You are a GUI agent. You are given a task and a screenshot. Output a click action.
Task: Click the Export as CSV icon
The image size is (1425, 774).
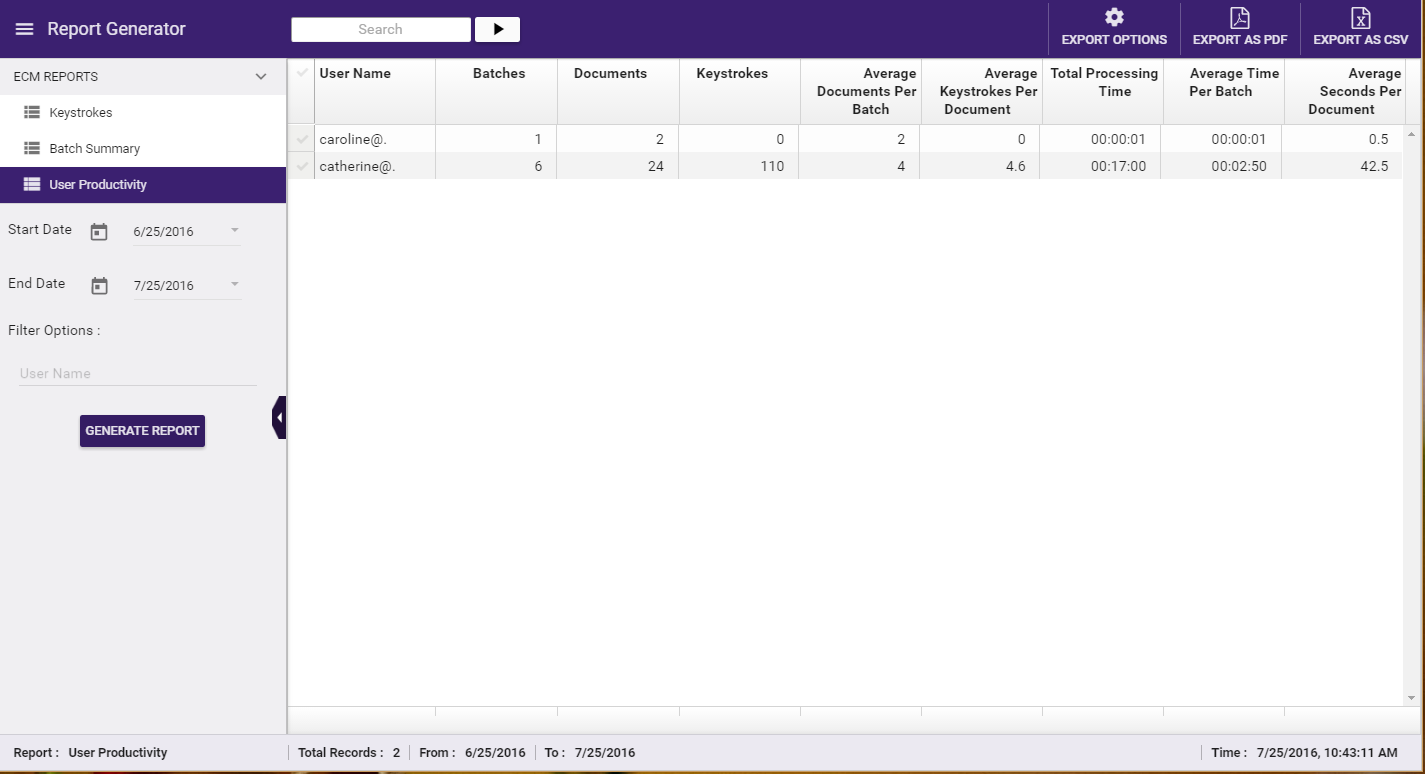pos(1360,18)
